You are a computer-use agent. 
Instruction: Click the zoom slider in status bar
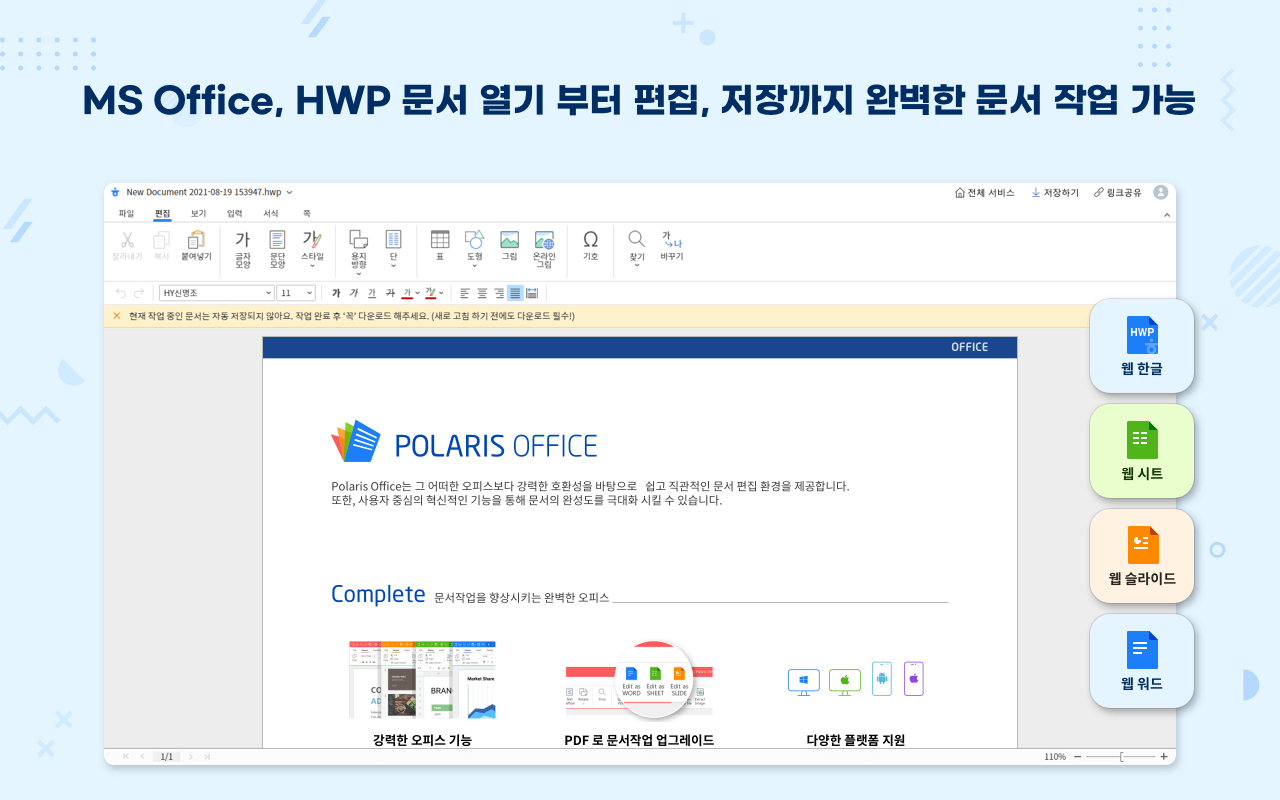(x=1120, y=757)
